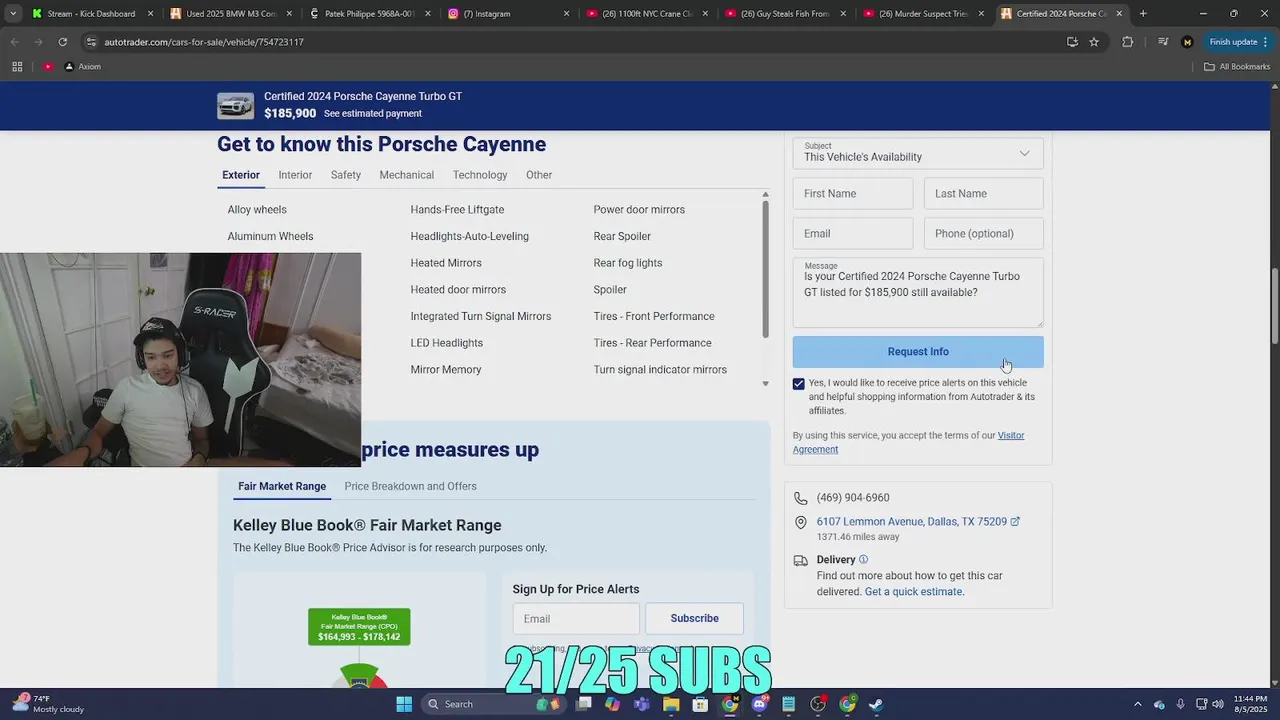Open Microsoft Teams from the taskbar

[642, 704]
